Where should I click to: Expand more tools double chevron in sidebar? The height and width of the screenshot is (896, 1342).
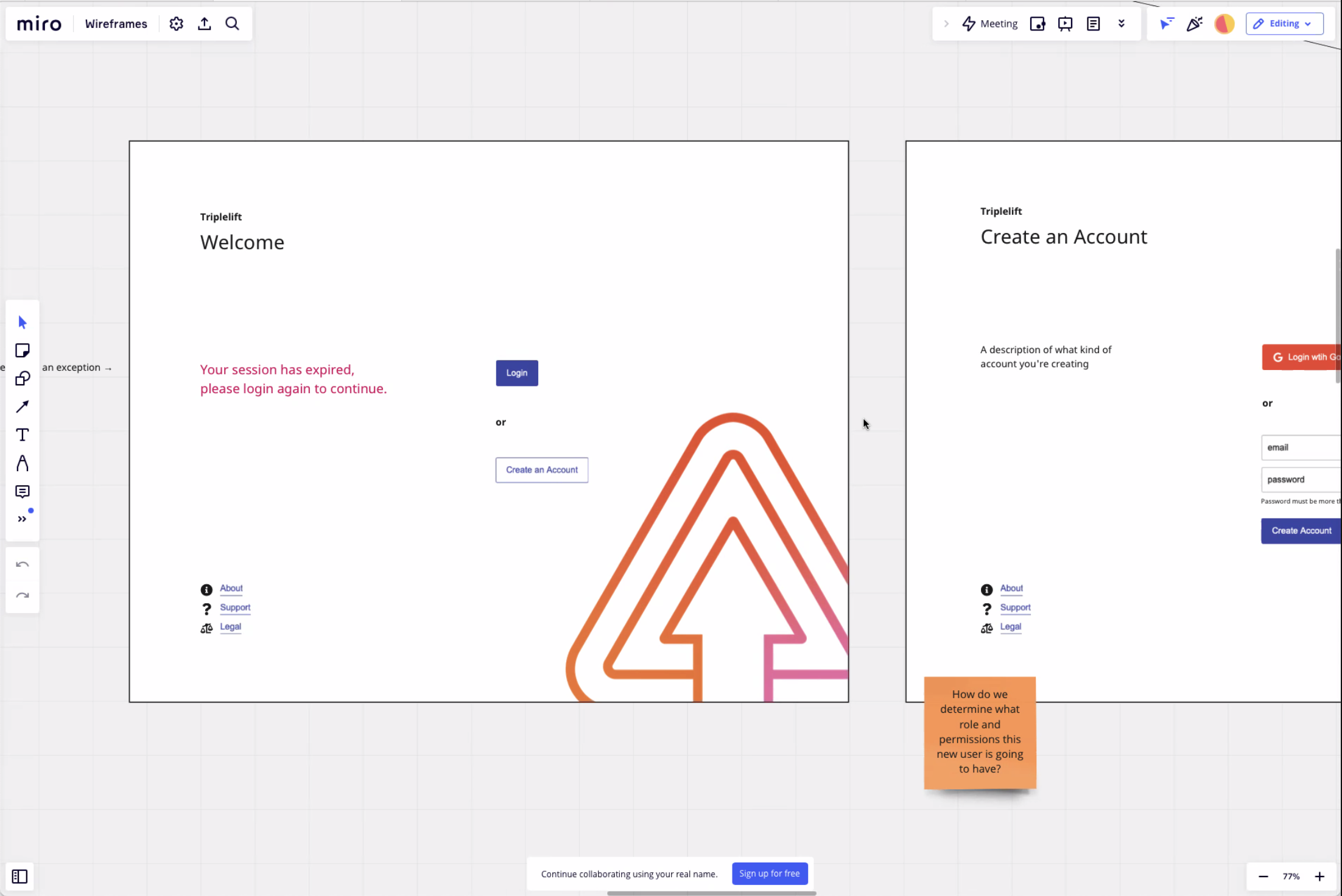point(23,519)
